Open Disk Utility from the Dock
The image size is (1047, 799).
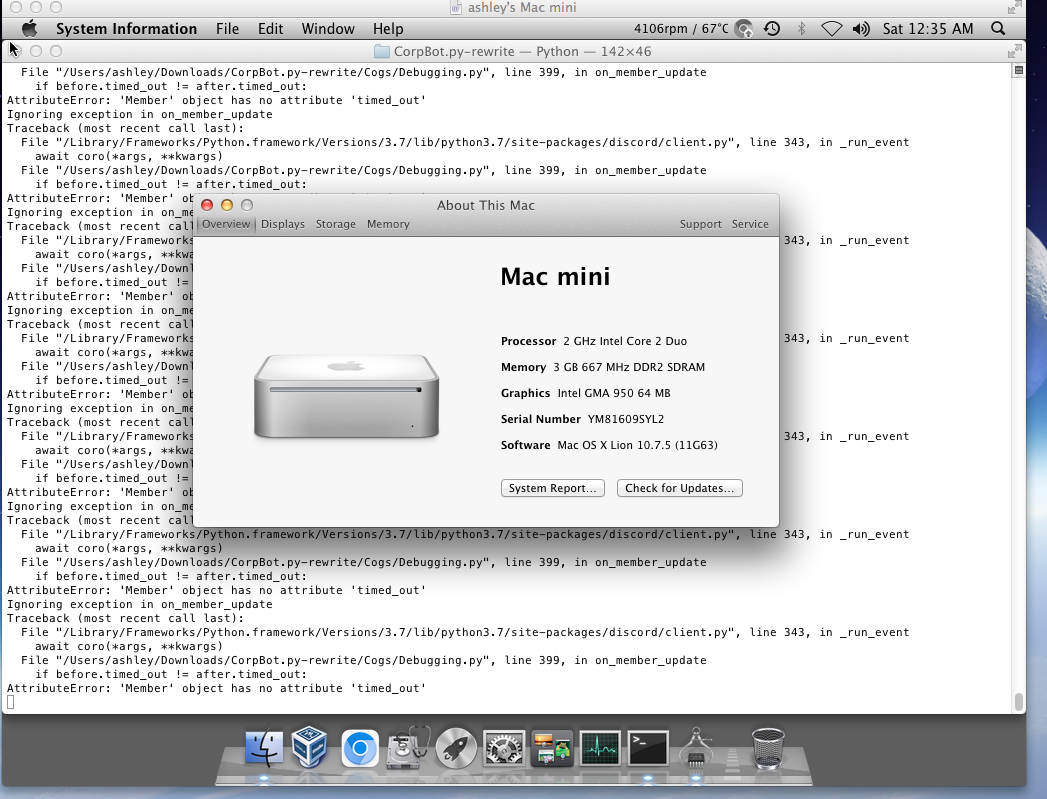(x=407, y=748)
